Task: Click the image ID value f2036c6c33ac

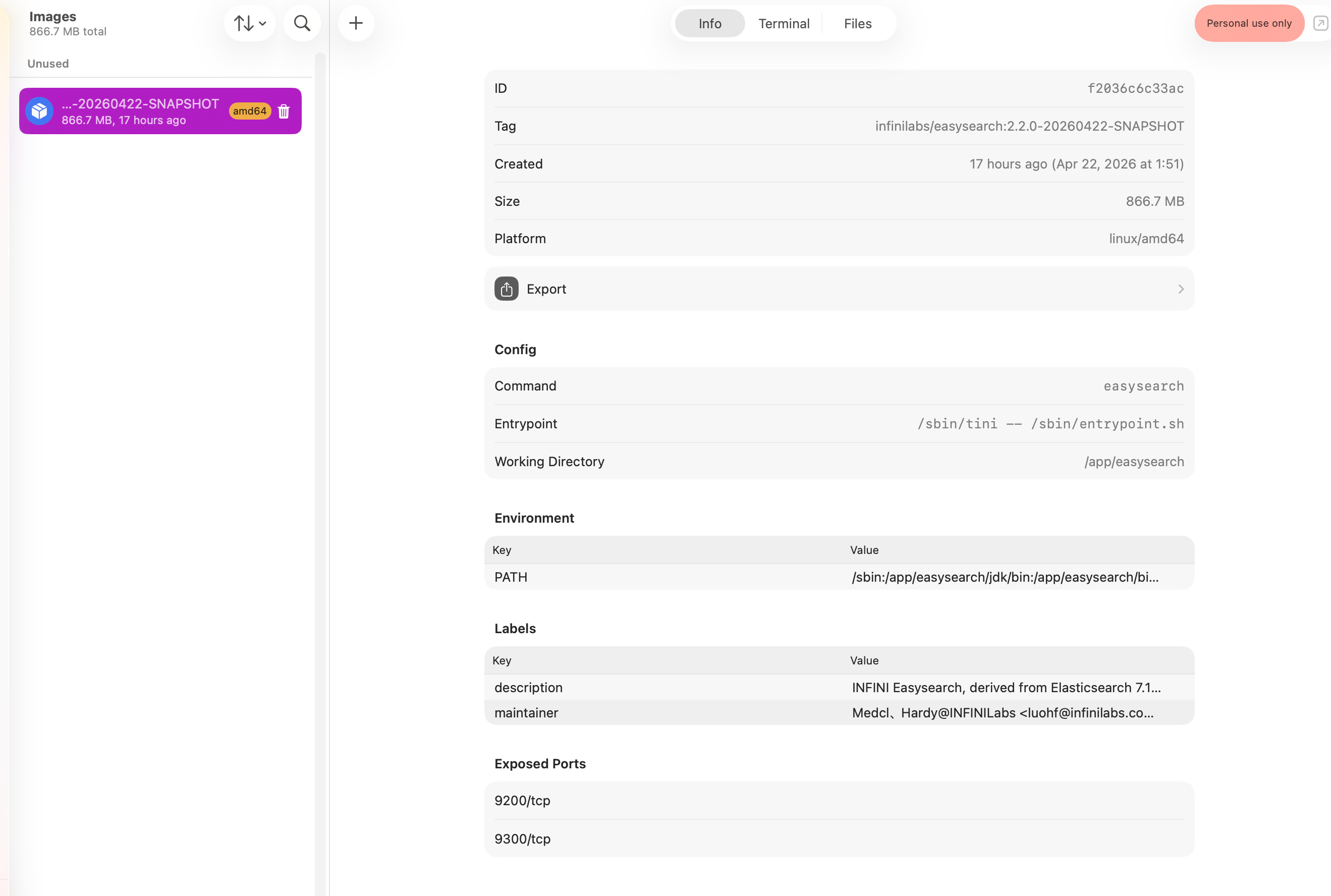Action: 1135,89
